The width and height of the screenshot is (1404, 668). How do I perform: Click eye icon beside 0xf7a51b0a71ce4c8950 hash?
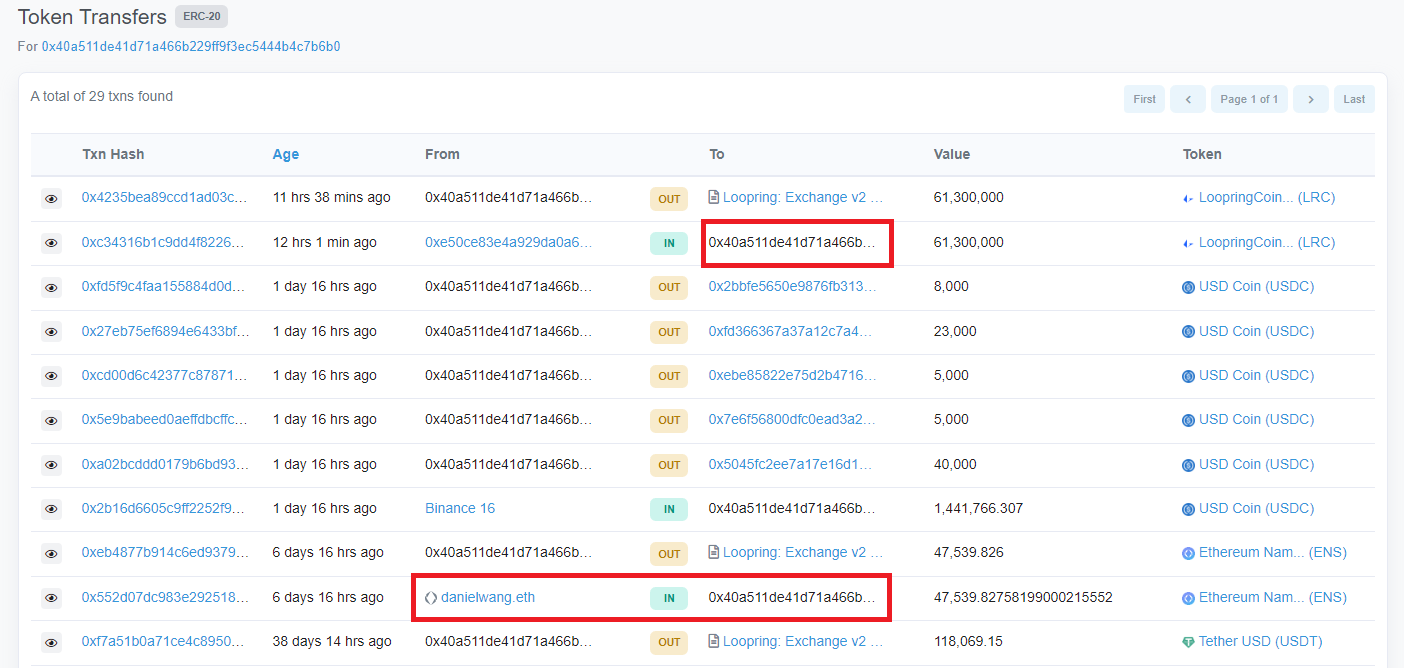[51, 642]
